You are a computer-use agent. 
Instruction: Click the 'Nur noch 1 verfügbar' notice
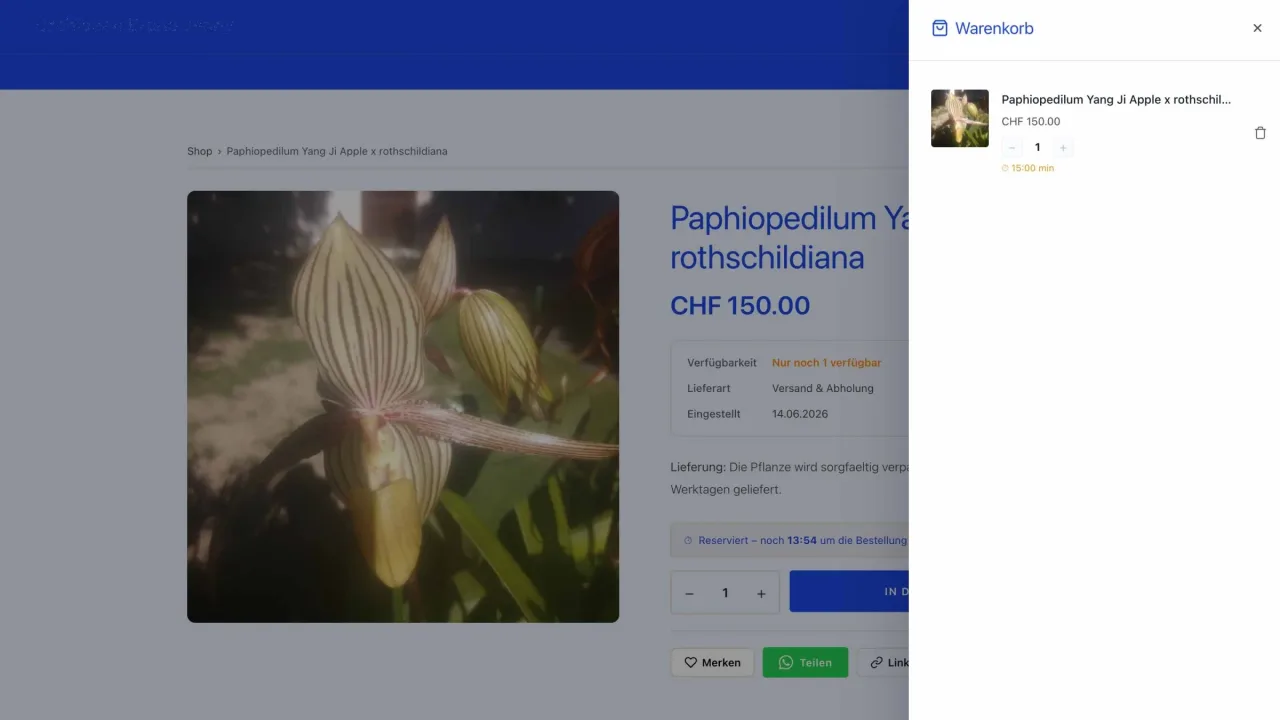(x=827, y=363)
